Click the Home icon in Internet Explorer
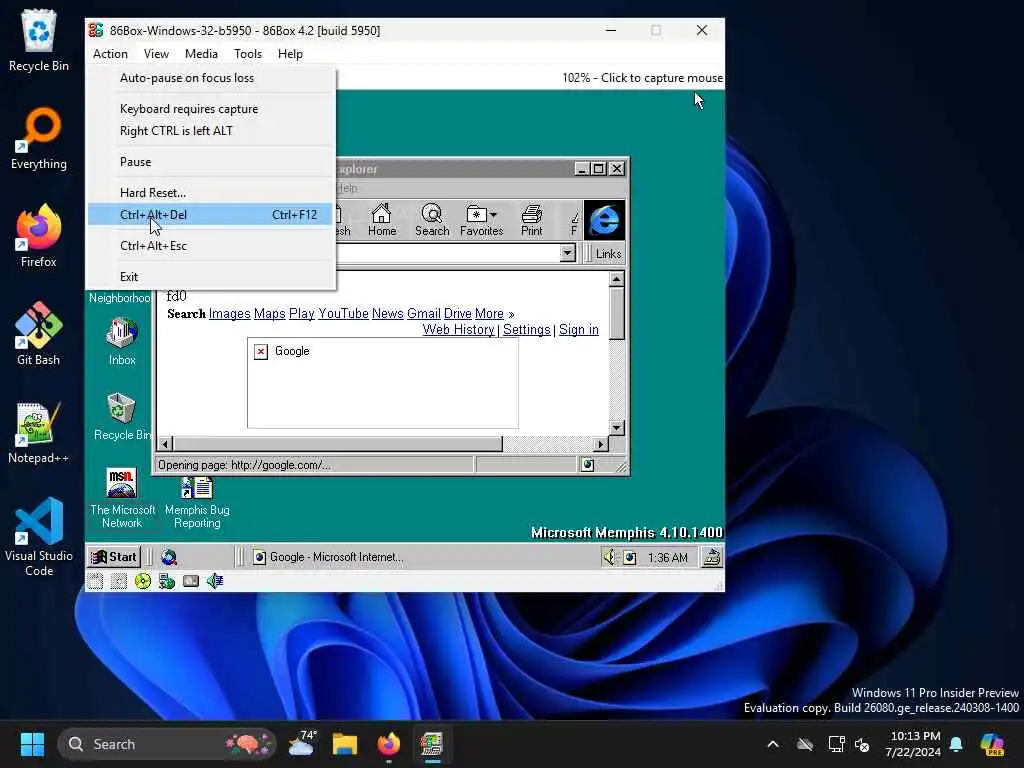 pyautogui.click(x=381, y=219)
